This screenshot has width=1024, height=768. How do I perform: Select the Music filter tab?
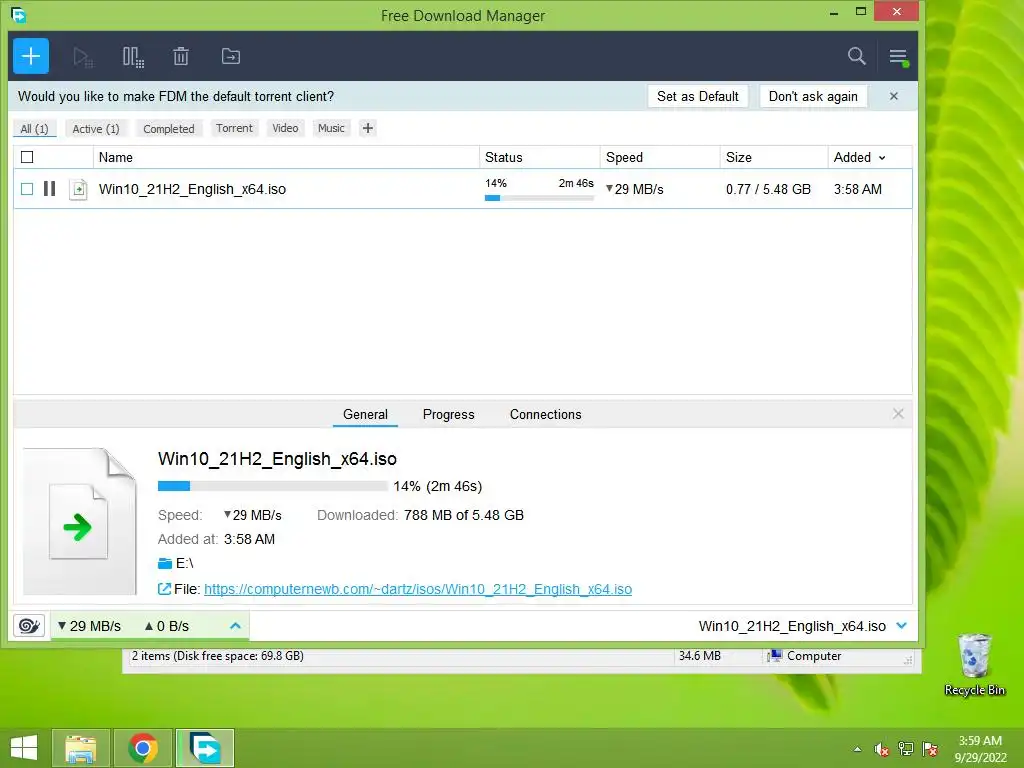click(331, 128)
